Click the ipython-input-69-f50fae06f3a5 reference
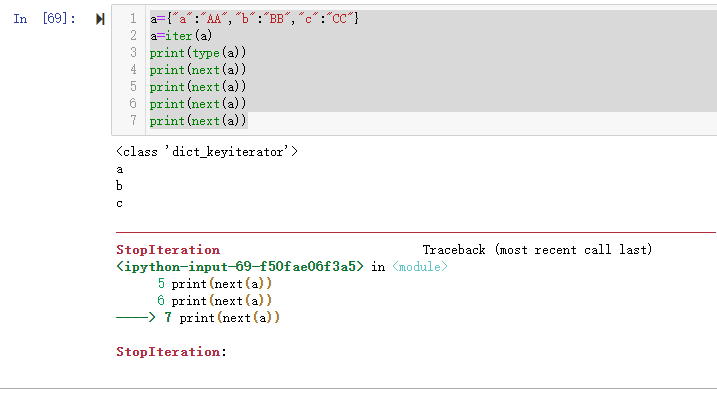The width and height of the screenshot is (717, 395). [x=240, y=267]
